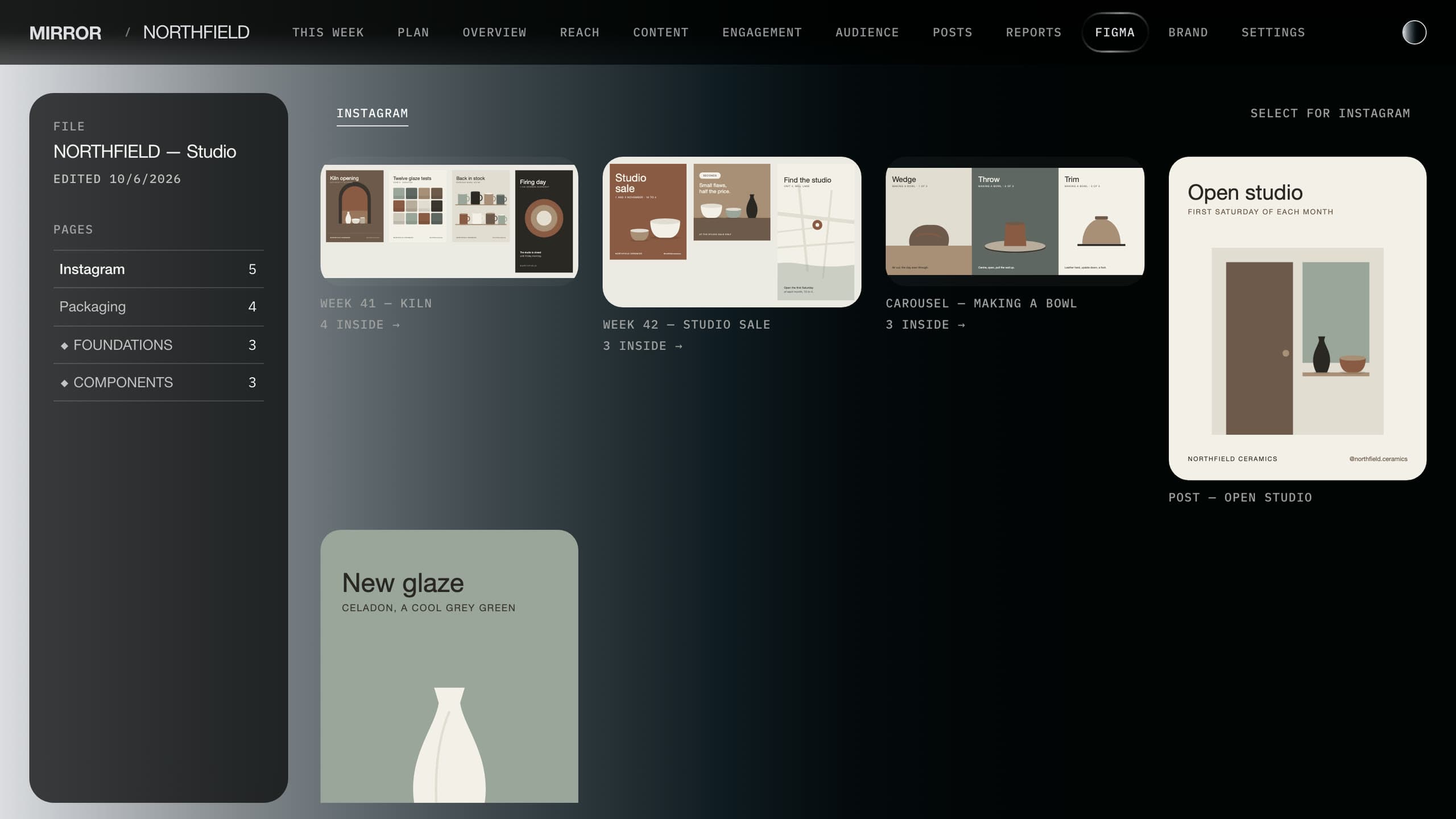The image size is (1456, 819).
Task: Select the Instagram page row
Action: click(x=159, y=269)
